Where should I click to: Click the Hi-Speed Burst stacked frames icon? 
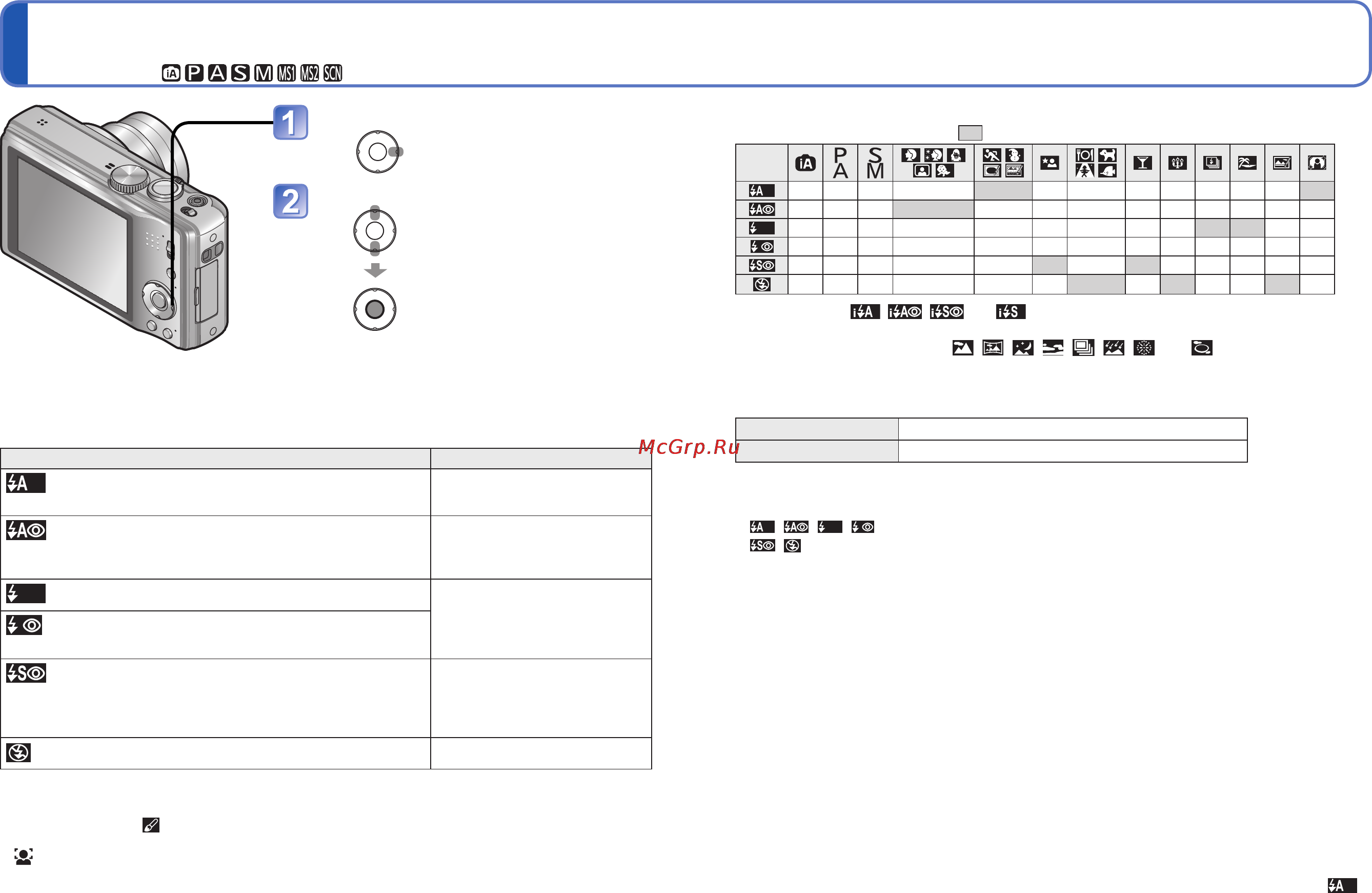tap(1083, 348)
